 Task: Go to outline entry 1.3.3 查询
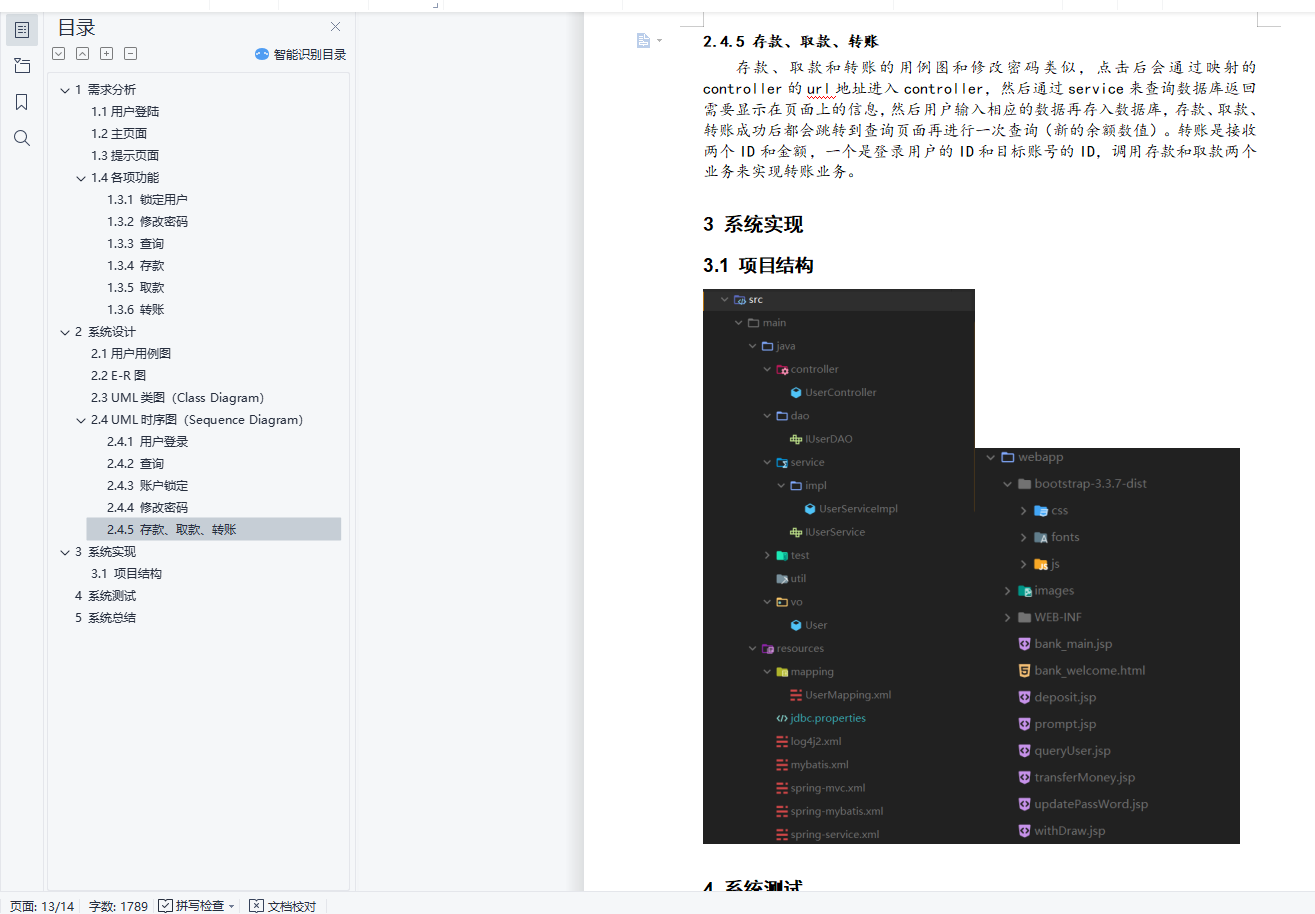pyautogui.click(x=135, y=243)
